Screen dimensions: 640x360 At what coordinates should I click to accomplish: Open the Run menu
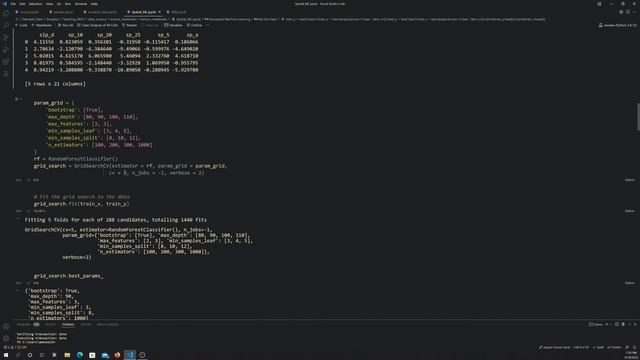(x=68, y=4)
